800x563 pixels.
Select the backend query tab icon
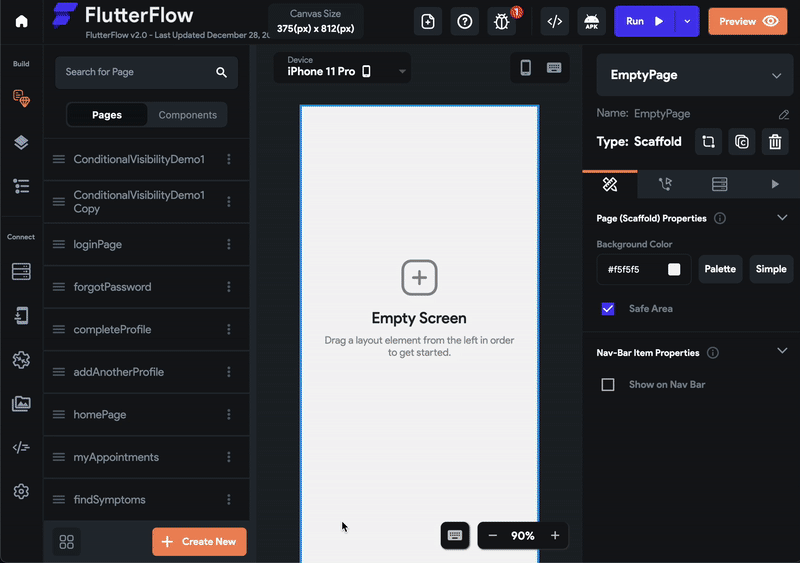pos(719,184)
